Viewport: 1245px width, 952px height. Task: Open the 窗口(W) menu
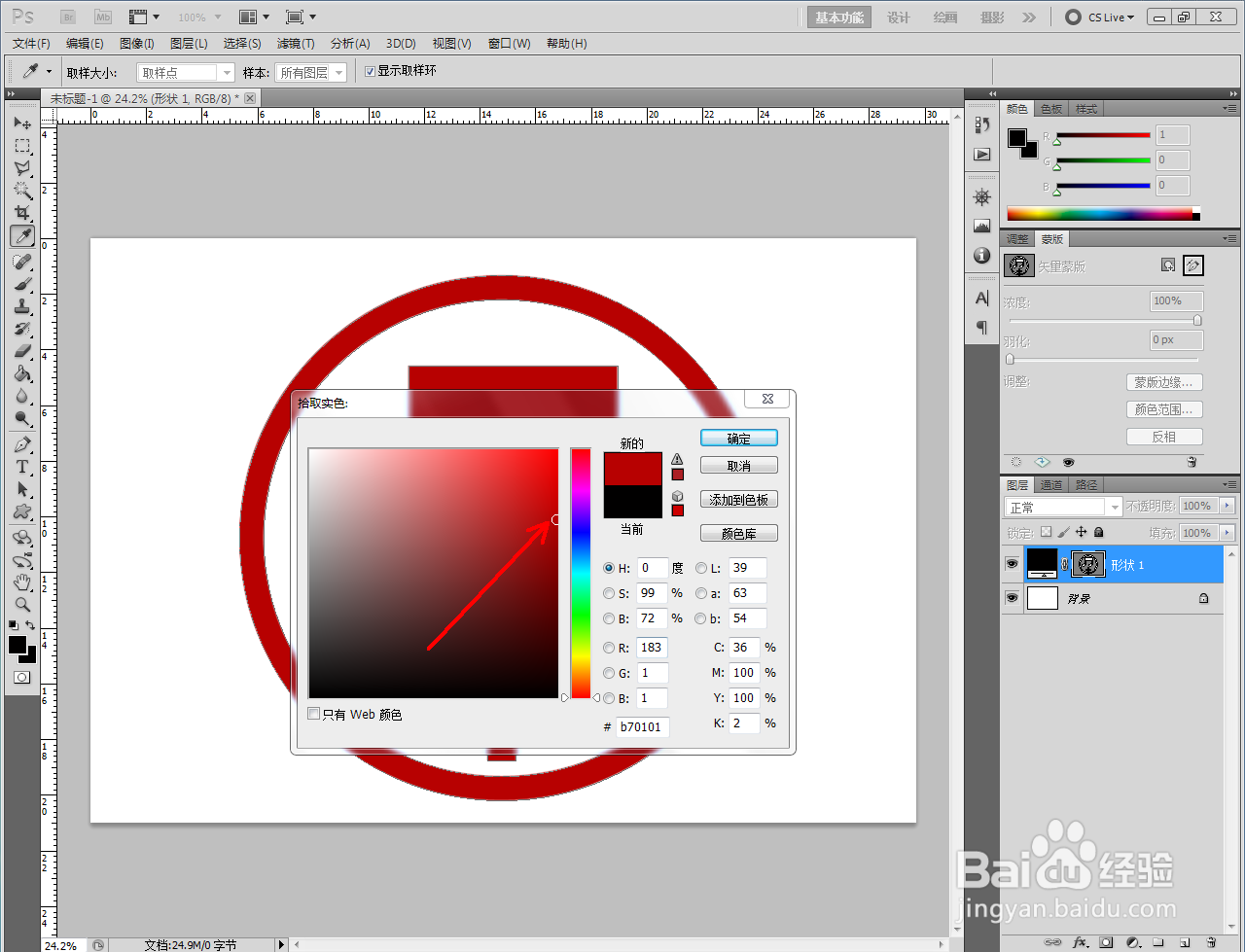click(x=509, y=44)
